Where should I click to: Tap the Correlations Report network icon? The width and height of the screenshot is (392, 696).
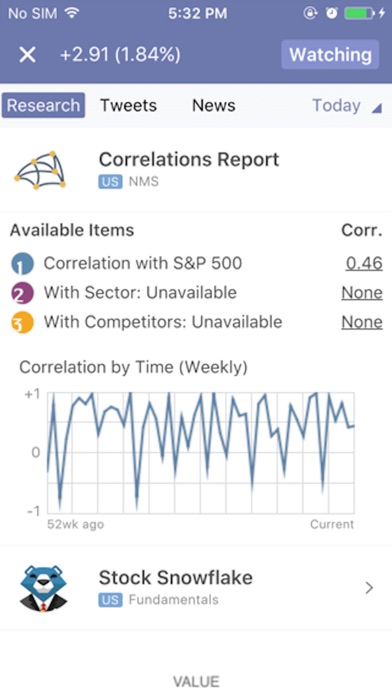coord(40,170)
